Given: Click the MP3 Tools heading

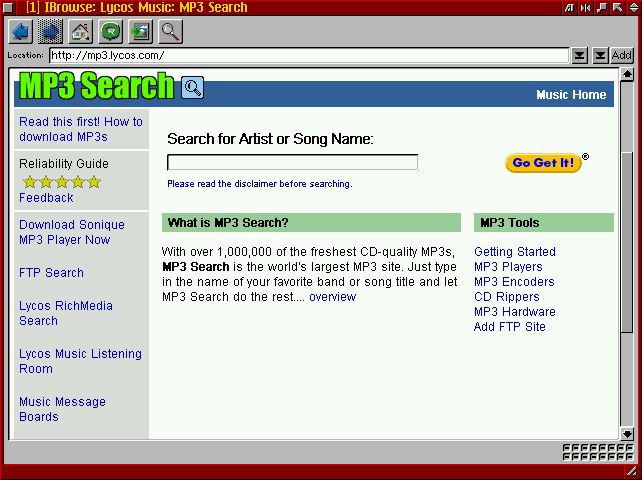Looking at the screenshot, I should tap(510, 223).
